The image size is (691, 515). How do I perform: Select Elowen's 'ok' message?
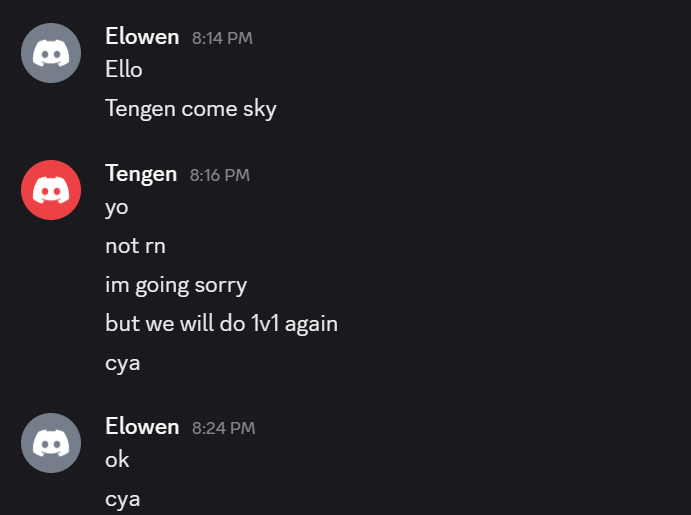coord(117,460)
